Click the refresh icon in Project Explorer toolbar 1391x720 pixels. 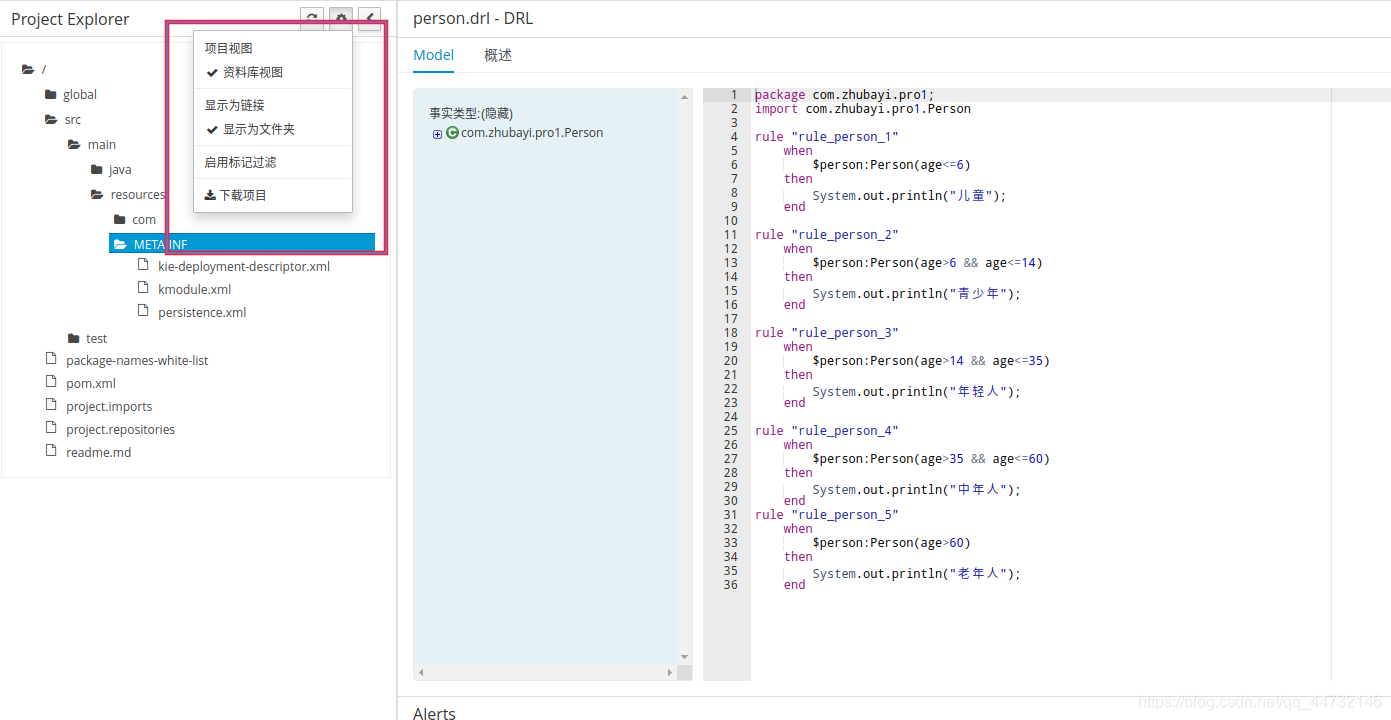click(312, 18)
